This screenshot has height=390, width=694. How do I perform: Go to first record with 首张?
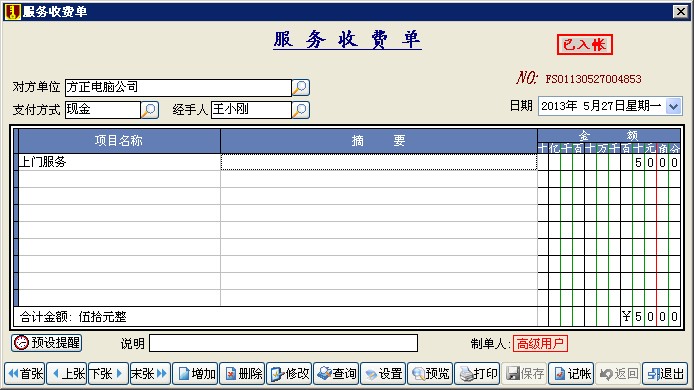click(x=25, y=374)
